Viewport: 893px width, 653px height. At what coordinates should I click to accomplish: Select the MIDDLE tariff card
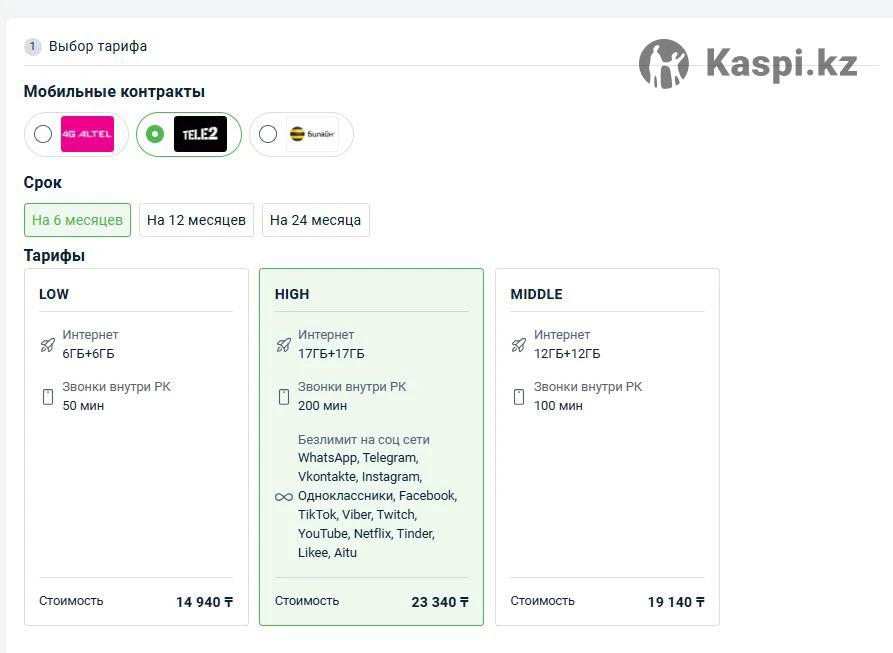608,447
